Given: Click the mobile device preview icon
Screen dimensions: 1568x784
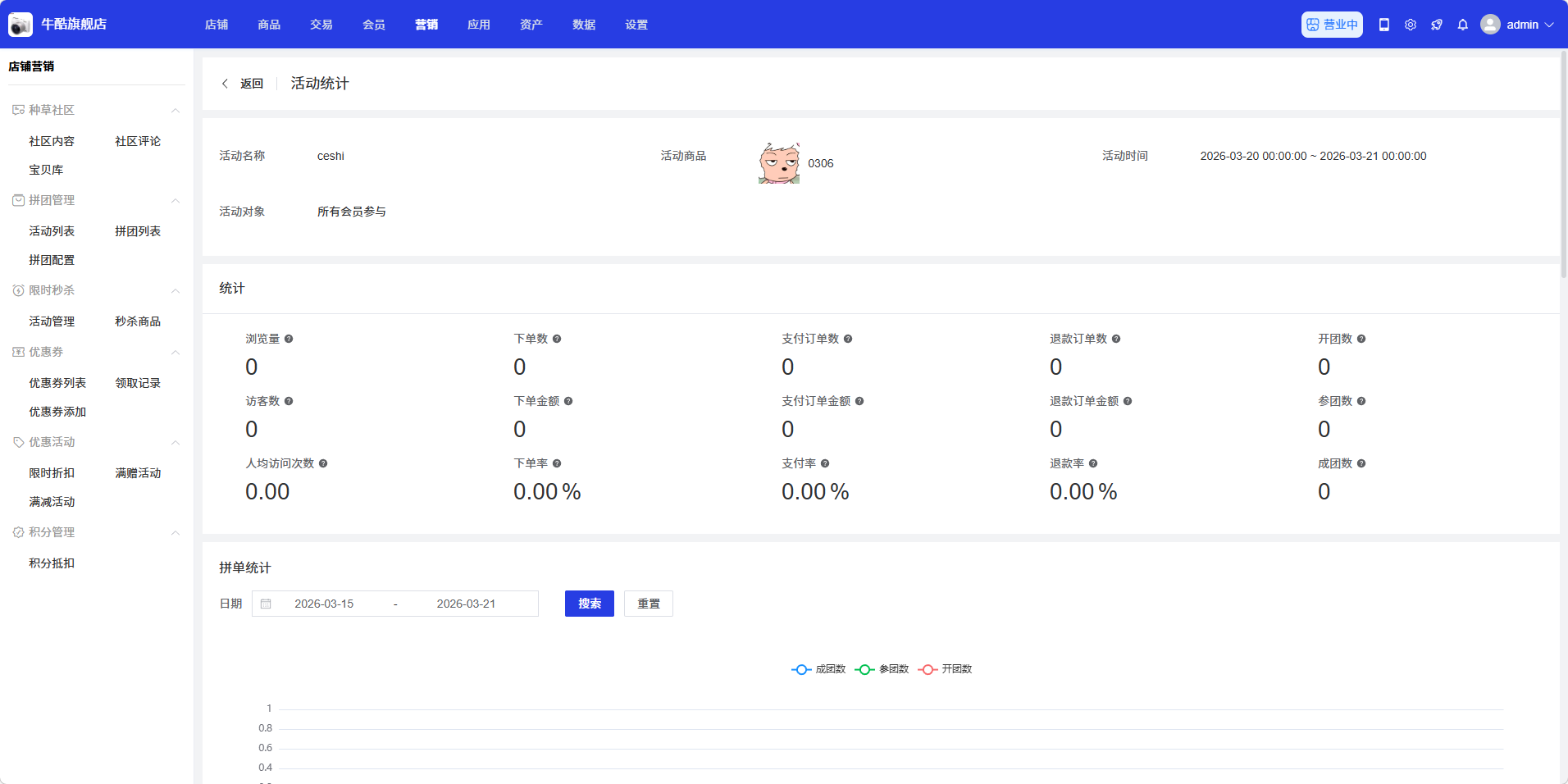Looking at the screenshot, I should [1383, 25].
